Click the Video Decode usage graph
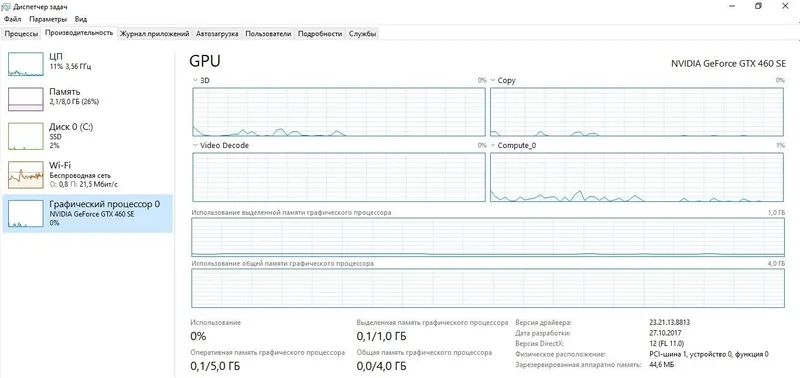 [339, 177]
